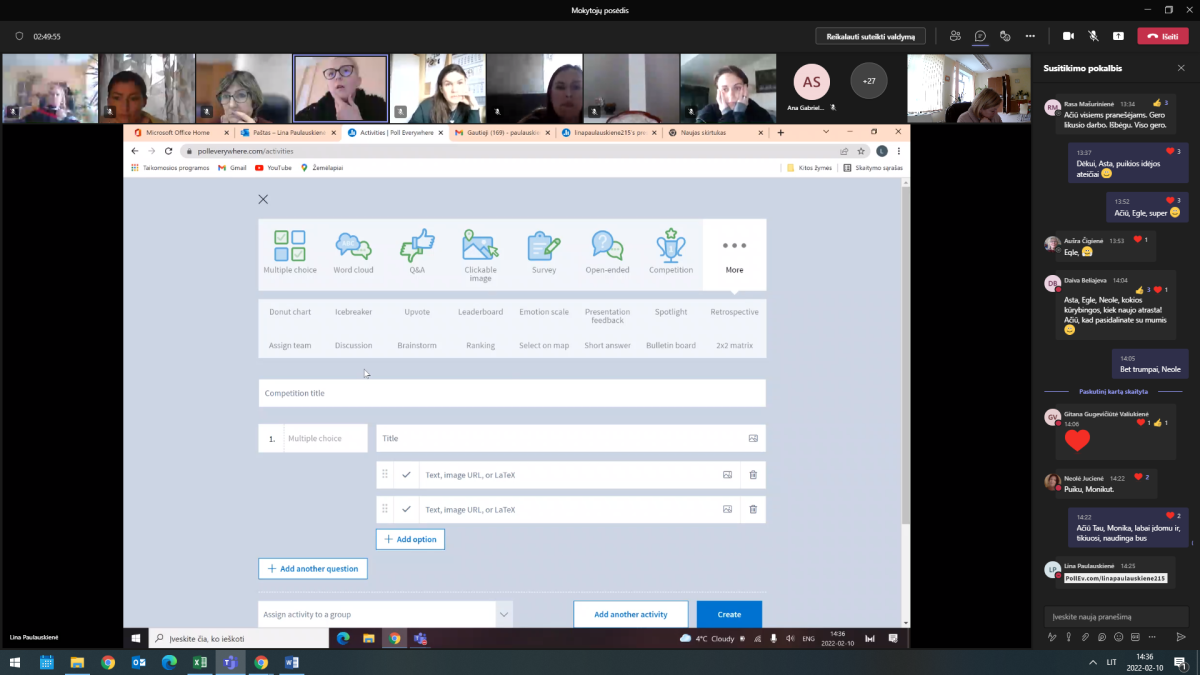Select Word cloud activity type
This screenshot has width=1200, height=675.
(x=353, y=252)
